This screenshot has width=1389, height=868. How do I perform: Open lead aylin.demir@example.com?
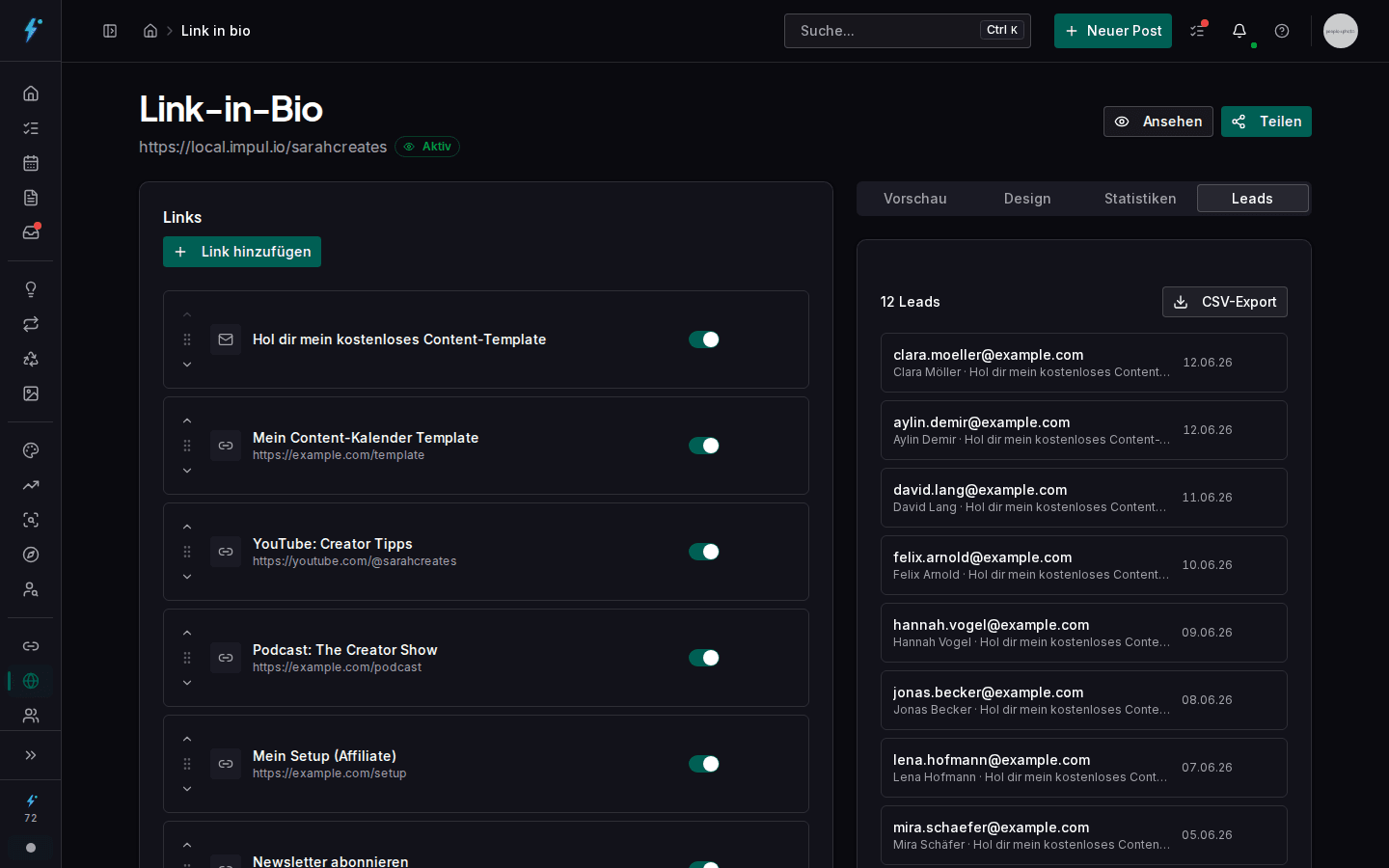[x=1084, y=430]
